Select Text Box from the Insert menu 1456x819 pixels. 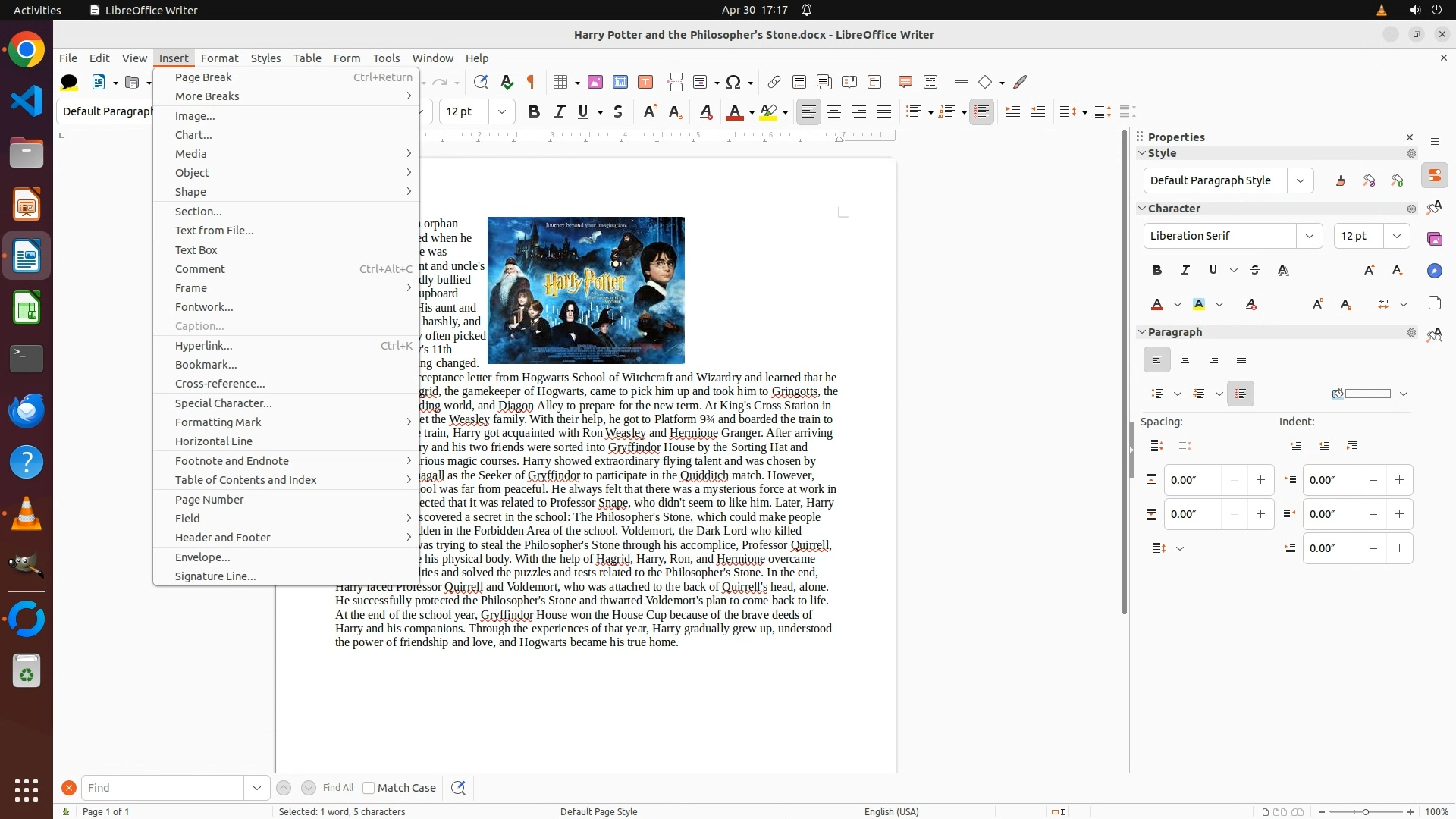(196, 250)
